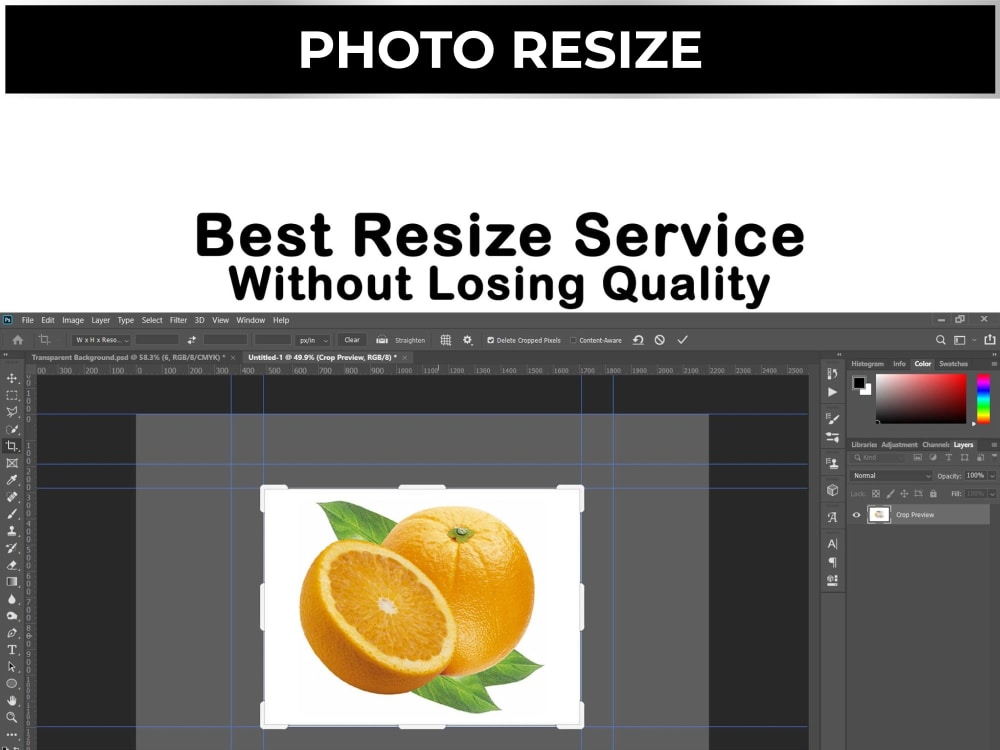The height and width of the screenshot is (750, 1000).
Task: Select the Path Selection tool
Action: [11, 666]
